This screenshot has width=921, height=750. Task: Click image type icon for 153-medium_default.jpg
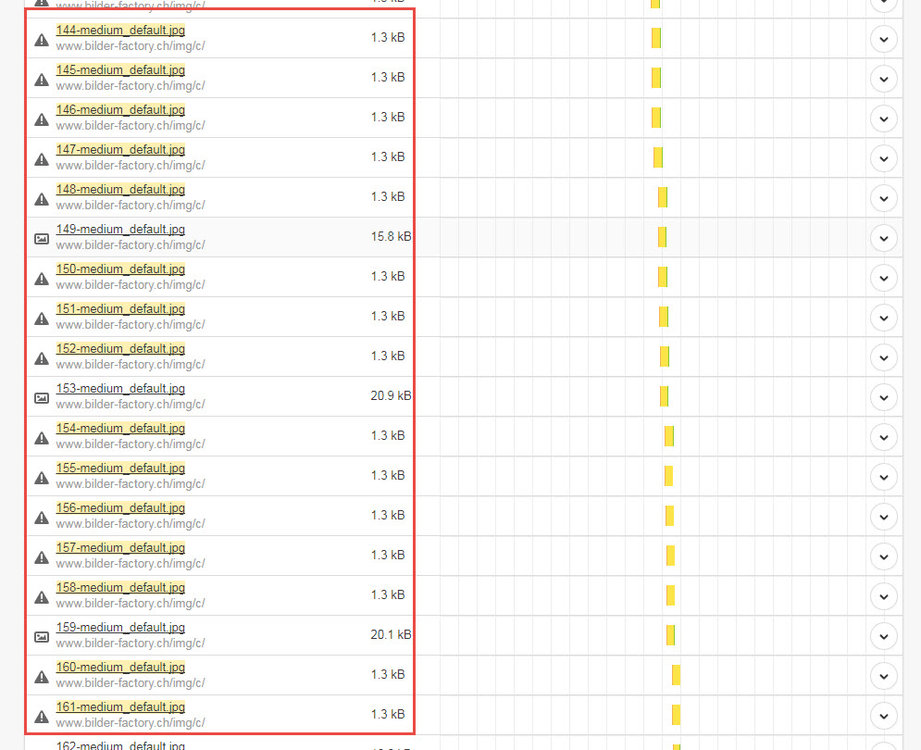tap(41, 398)
